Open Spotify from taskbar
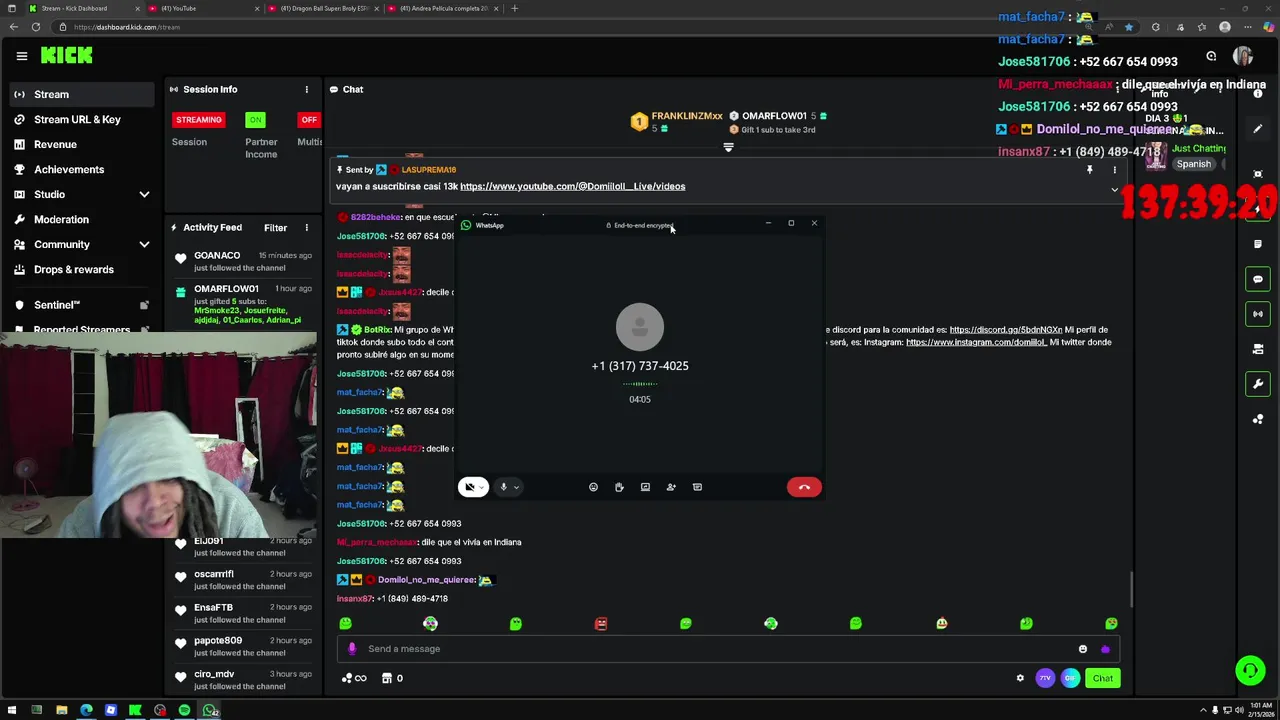 coord(184,711)
